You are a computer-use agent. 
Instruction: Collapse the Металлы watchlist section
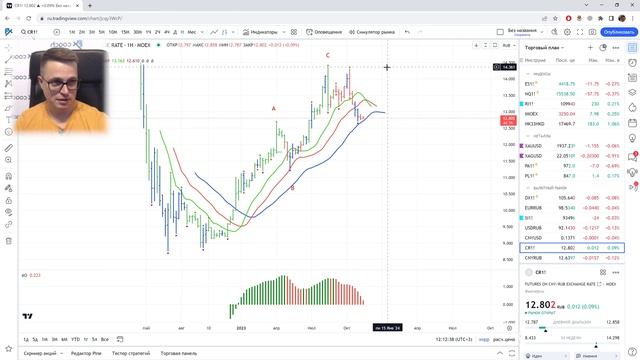[x=528, y=136]
